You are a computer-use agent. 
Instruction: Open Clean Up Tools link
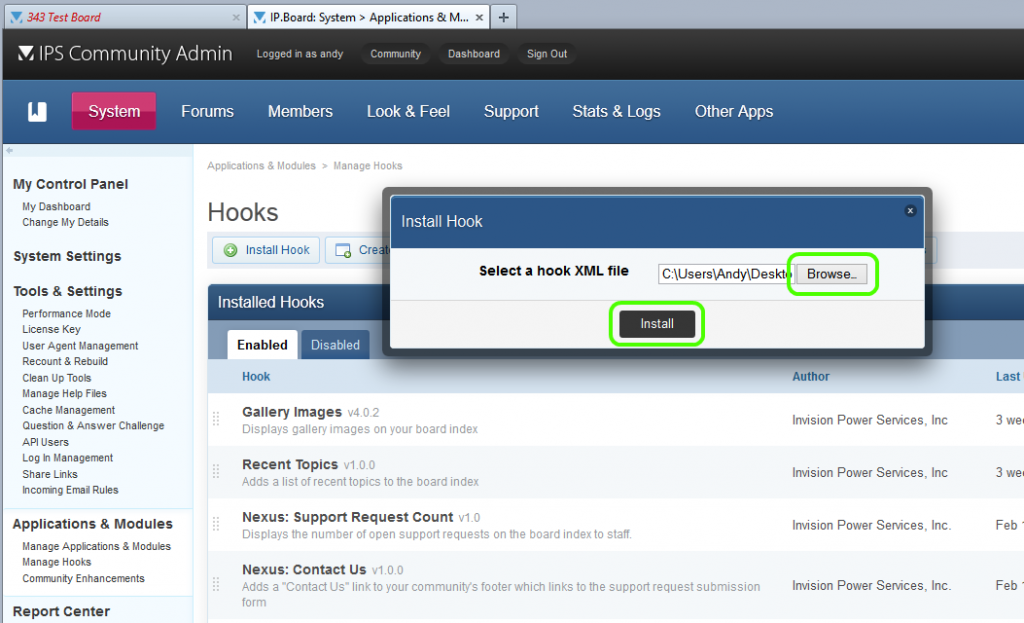pyautogui.click(x=56, y=378)
